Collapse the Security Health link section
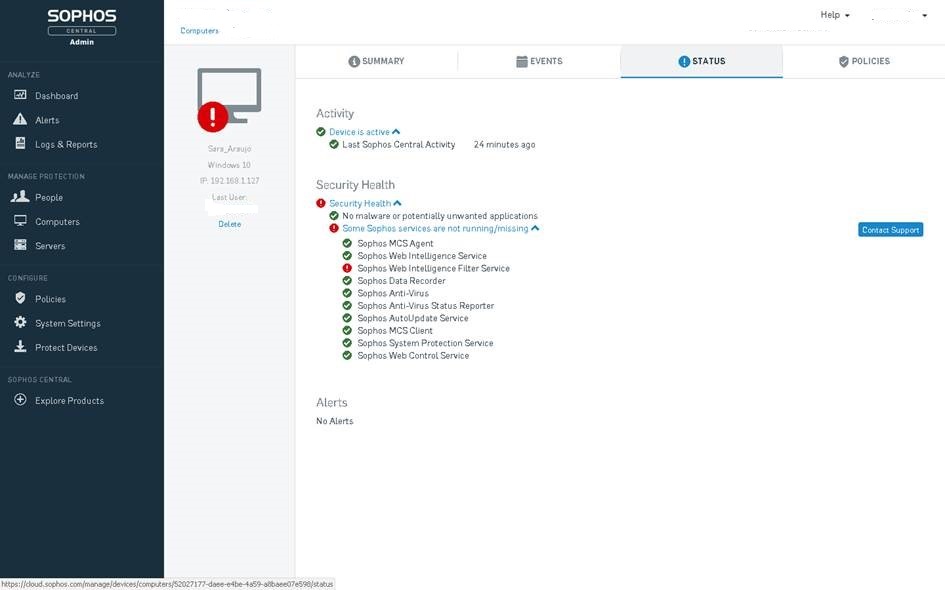The width and height of the screenshot is (945, 590). (397, 204)
